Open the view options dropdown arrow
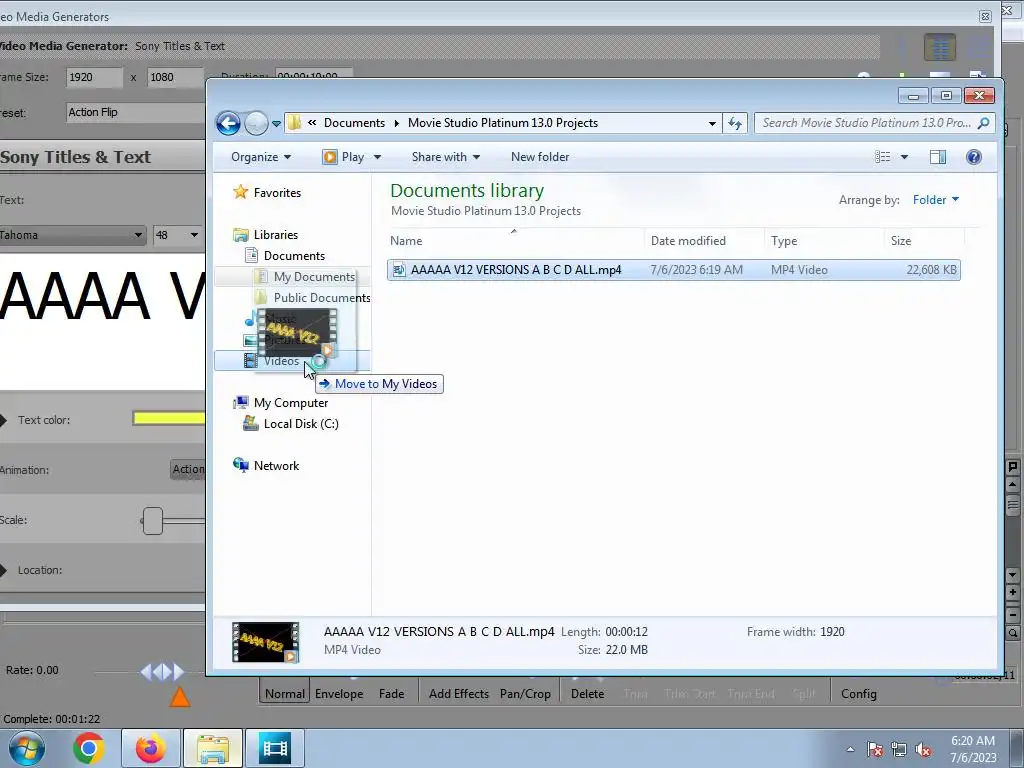The height and width of the screenshot is (768, 1024). 904,157
